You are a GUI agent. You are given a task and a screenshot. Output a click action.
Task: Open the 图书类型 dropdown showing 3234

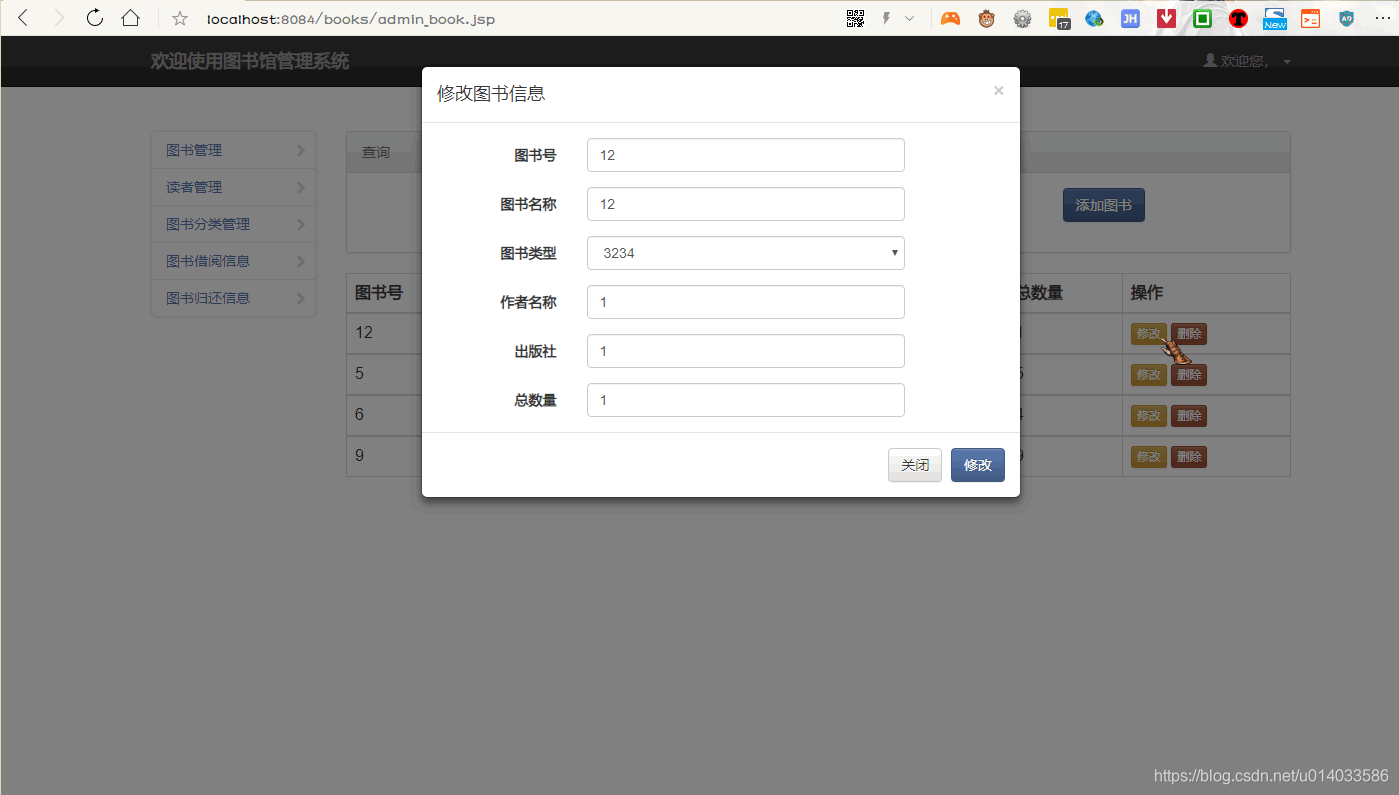746,253
